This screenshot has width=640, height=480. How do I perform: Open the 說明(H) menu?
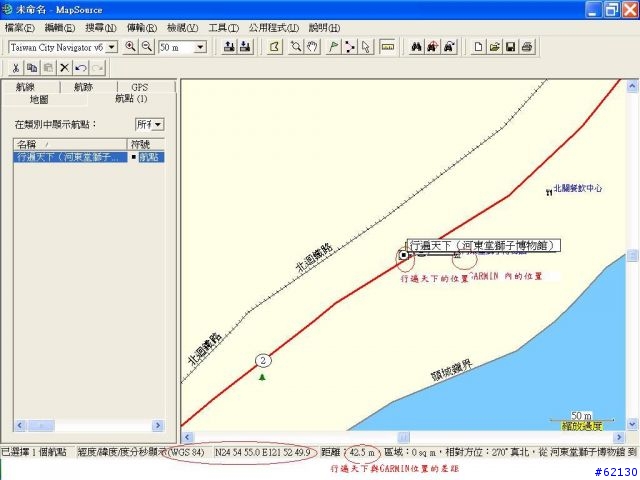[324, 28]
